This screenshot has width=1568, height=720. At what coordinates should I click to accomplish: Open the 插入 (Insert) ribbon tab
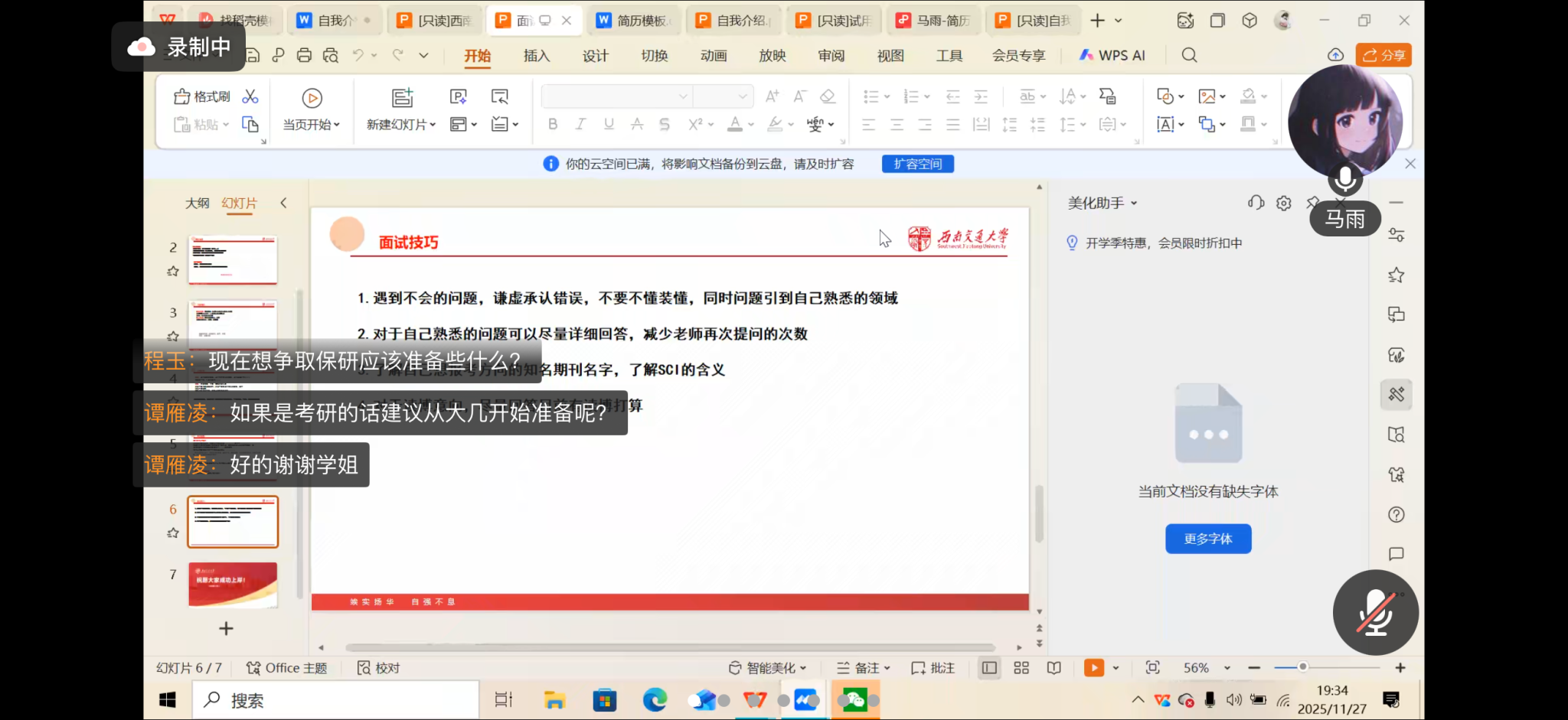click(536, 56)
